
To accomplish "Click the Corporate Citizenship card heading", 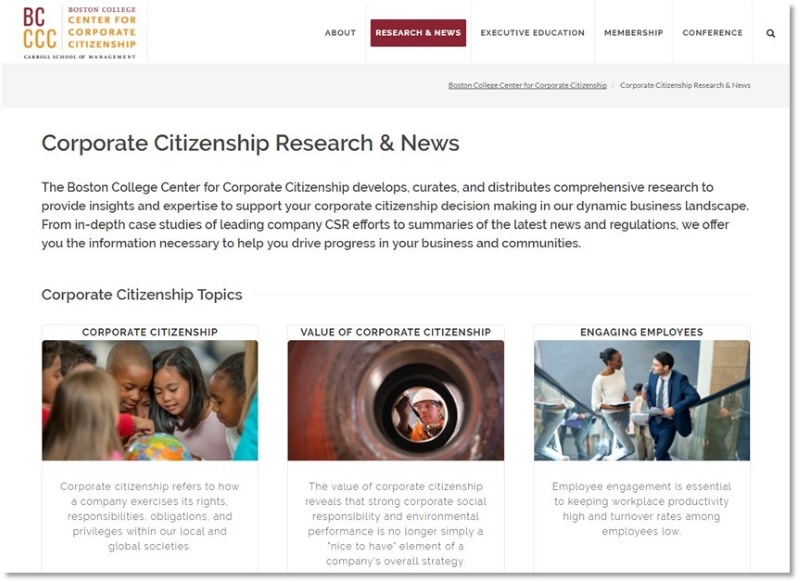I will pyautogui.click(x=150, y=332).
